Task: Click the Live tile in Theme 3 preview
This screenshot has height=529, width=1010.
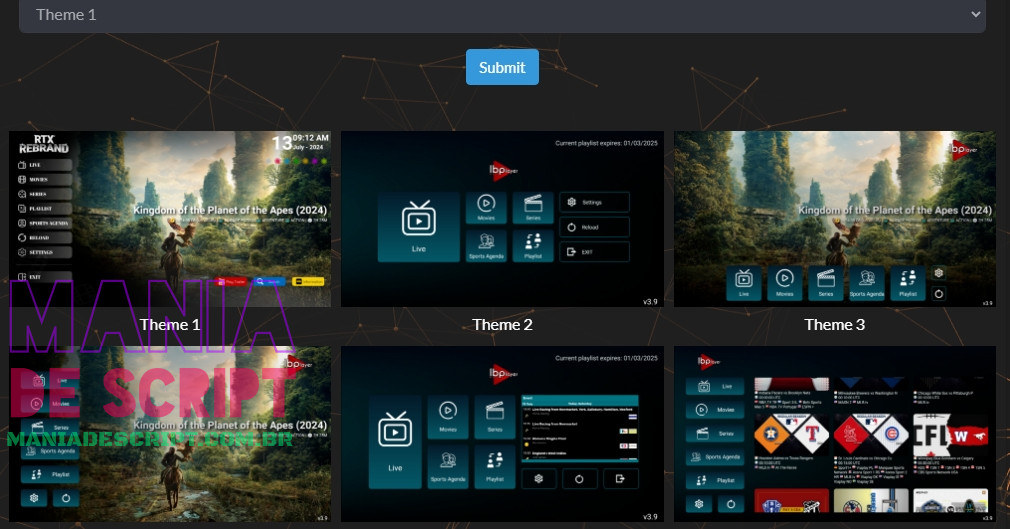Action: click(x=743, y=283)
